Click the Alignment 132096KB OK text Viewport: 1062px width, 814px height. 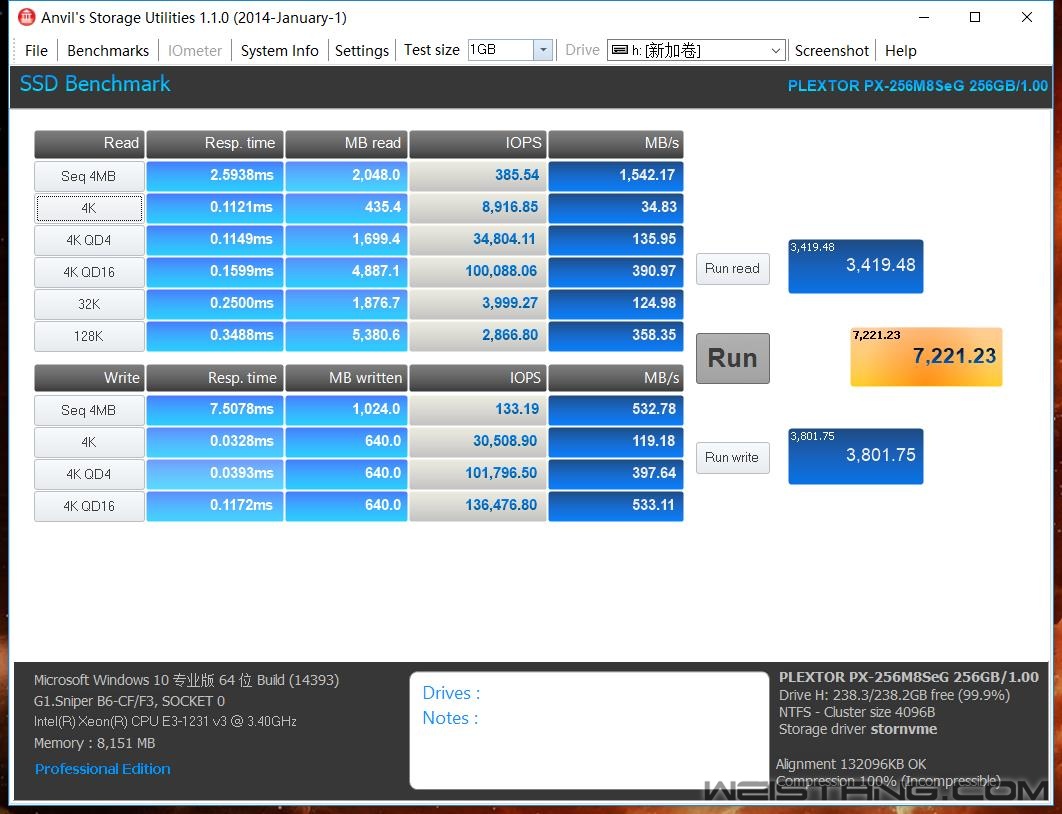click(851, 765)
